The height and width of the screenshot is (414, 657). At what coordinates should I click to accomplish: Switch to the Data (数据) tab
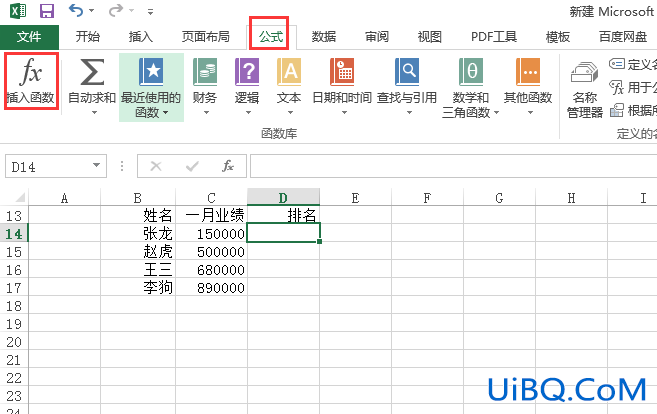323,37
